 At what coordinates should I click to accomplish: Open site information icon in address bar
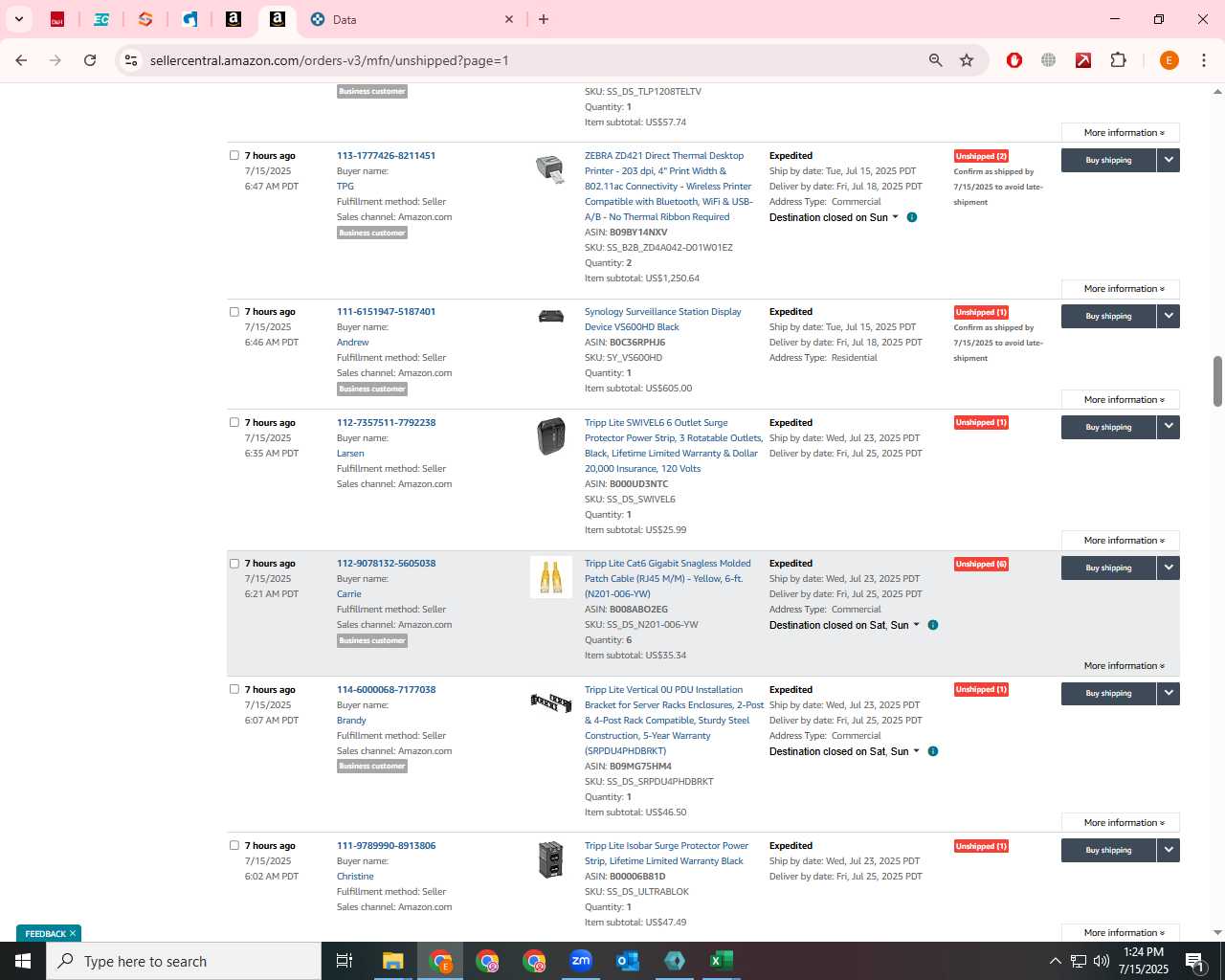131,60
